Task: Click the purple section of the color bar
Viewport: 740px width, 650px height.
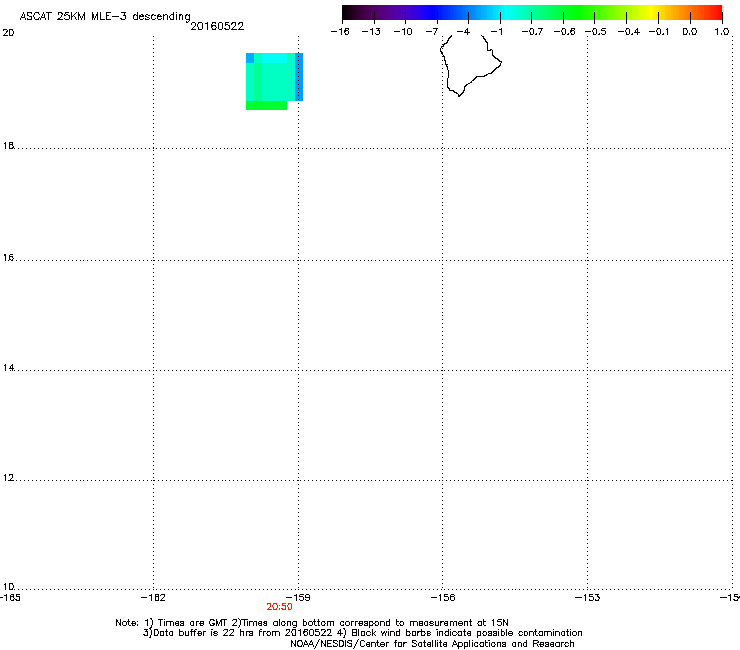Action: (396, 13)
